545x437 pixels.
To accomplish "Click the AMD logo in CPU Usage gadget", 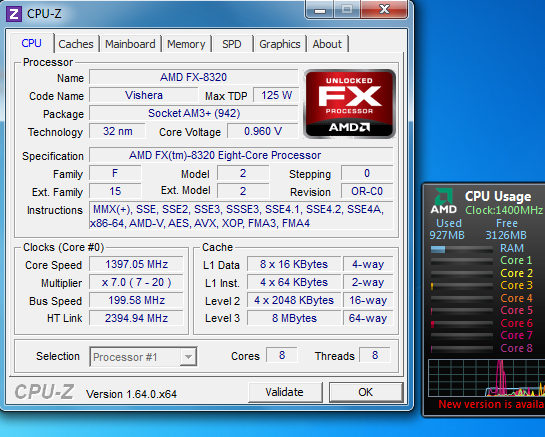I will 444,201.
